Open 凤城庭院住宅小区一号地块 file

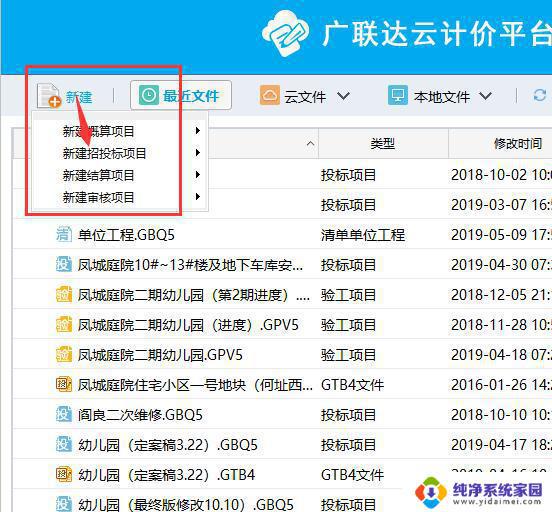(195, 385)
